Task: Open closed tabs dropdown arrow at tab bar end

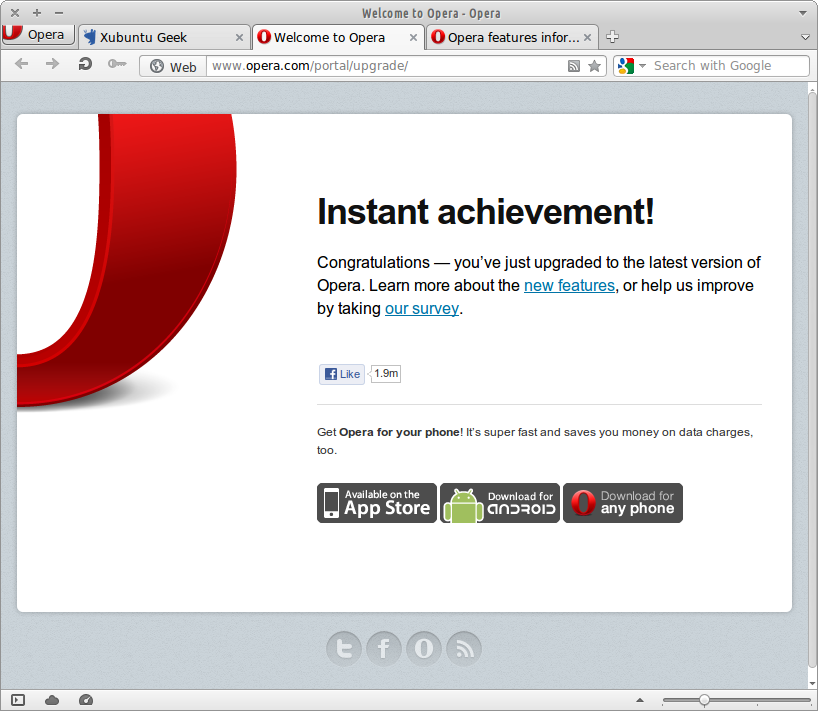Action: 806,37
